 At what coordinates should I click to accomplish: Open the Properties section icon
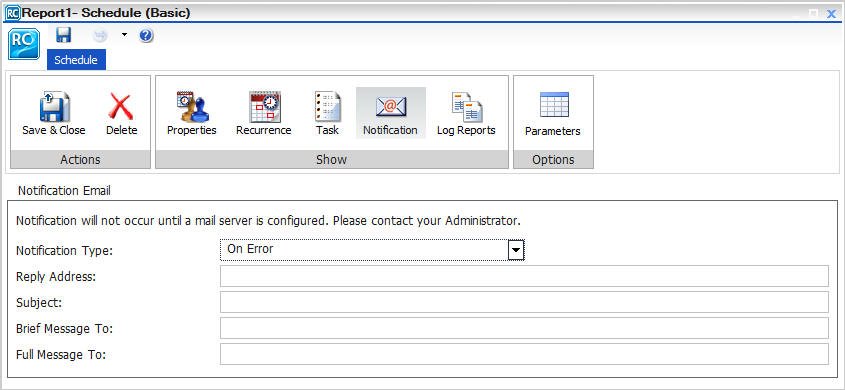click(x=191, y=106)
